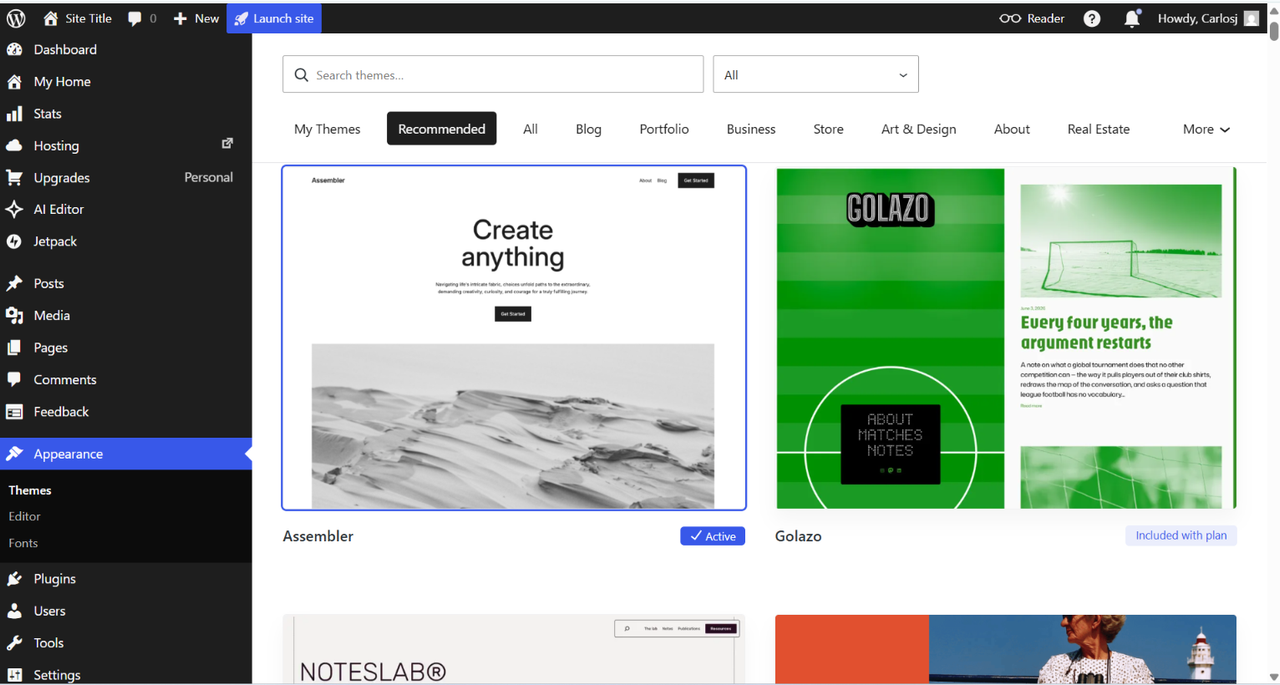
Task: Focus the Search themes input field
Action: [x=493, y=74]
